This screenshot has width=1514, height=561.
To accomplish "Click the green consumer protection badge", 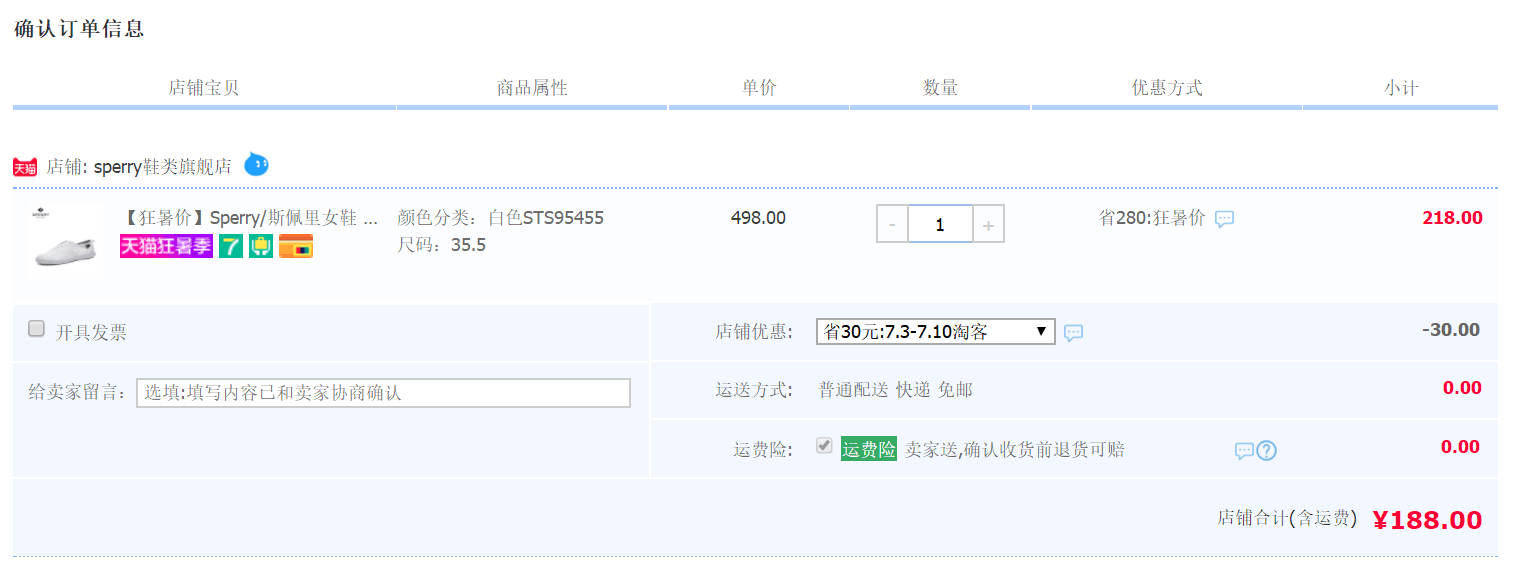I will tap(261, 246).
